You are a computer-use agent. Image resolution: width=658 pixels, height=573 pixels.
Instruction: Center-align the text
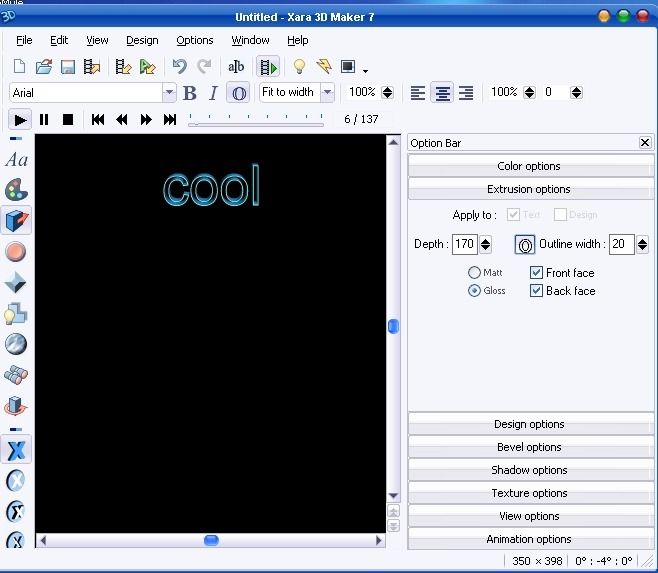(442, 92)
